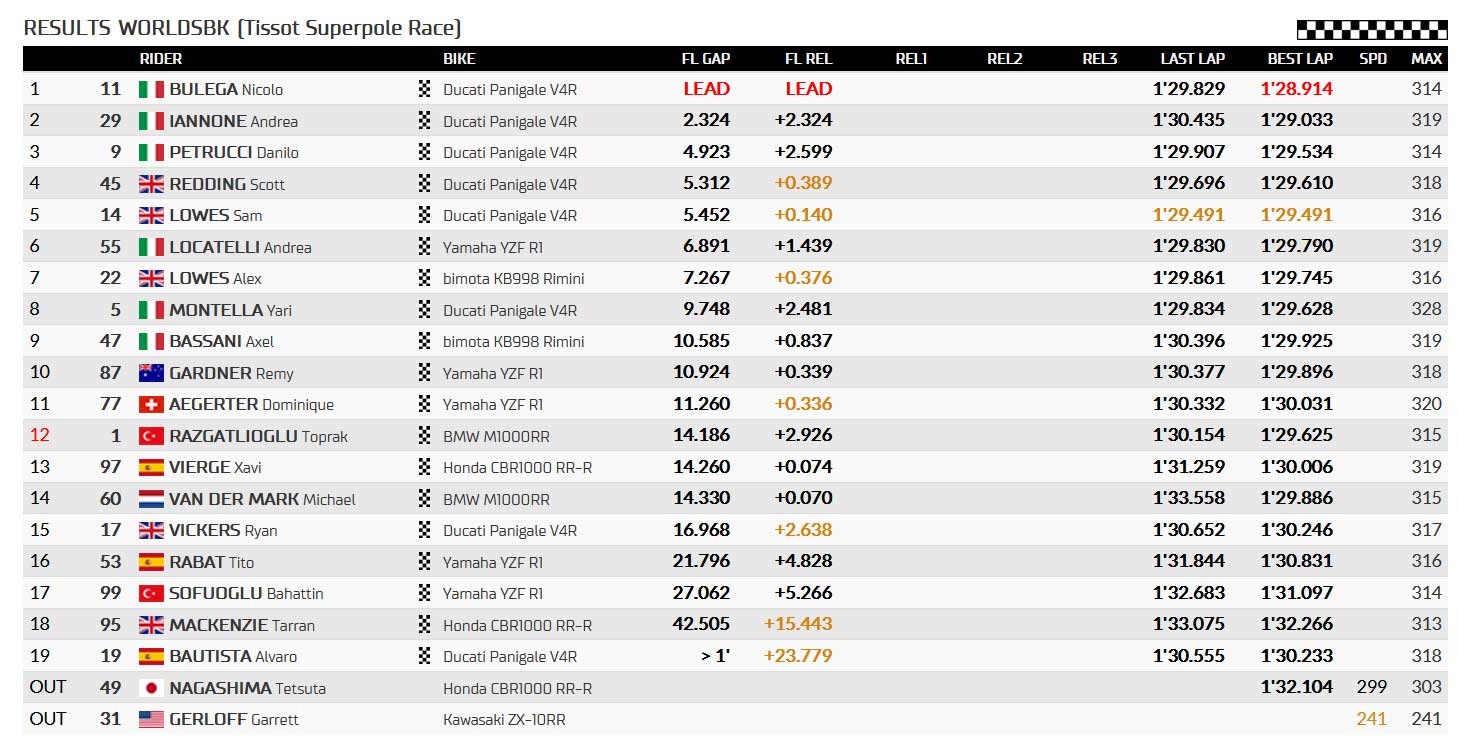1458x746 pixels.
Task: Click the FL GAP column header
Action: [706, 59]
